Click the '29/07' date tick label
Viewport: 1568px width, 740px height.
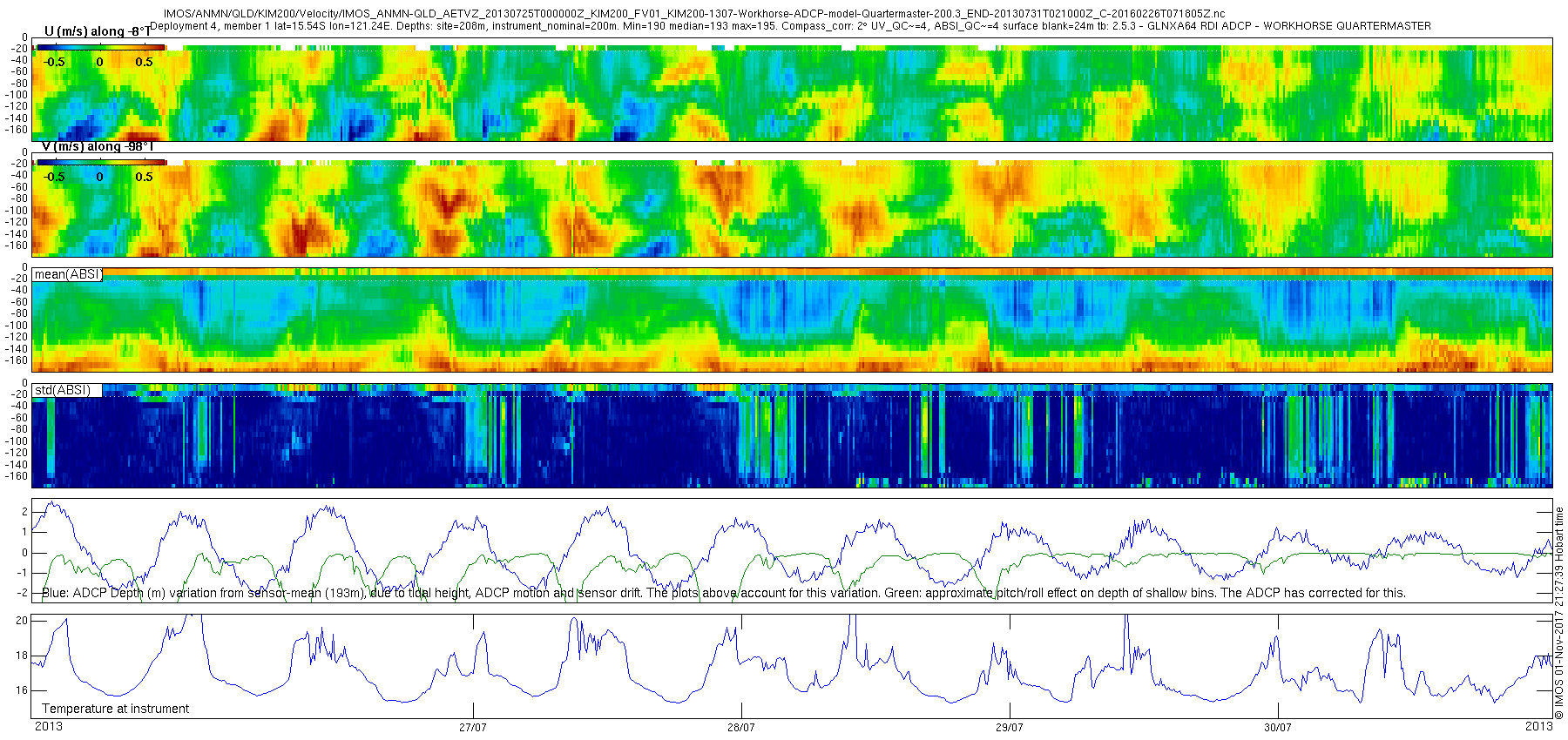click(x=1010, y=727)
